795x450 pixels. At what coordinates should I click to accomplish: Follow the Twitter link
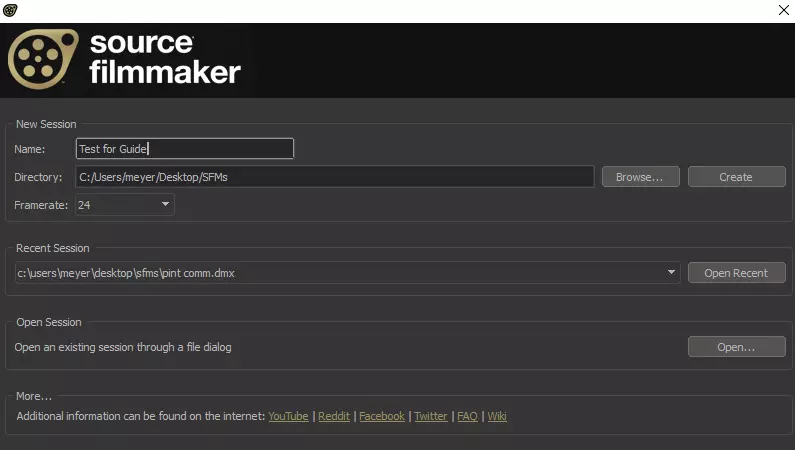(430, 416)
